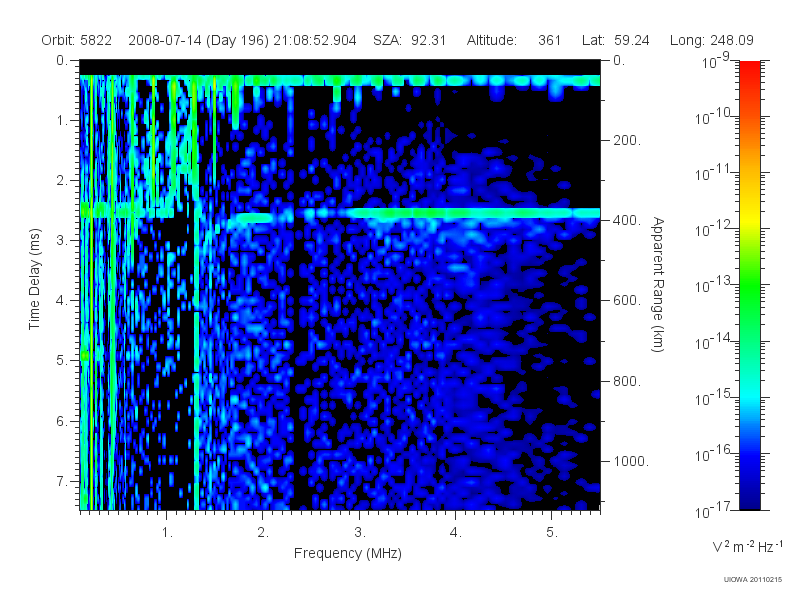800x600 pixels.
Task: Click the '1000.' apparent range tick label
Action: (631, 461)
